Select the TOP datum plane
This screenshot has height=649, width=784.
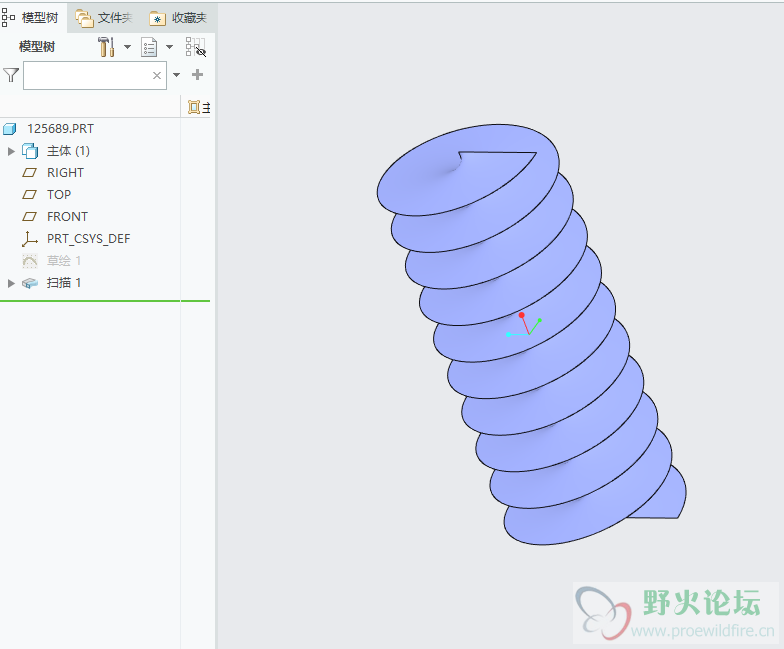point(59,195)
